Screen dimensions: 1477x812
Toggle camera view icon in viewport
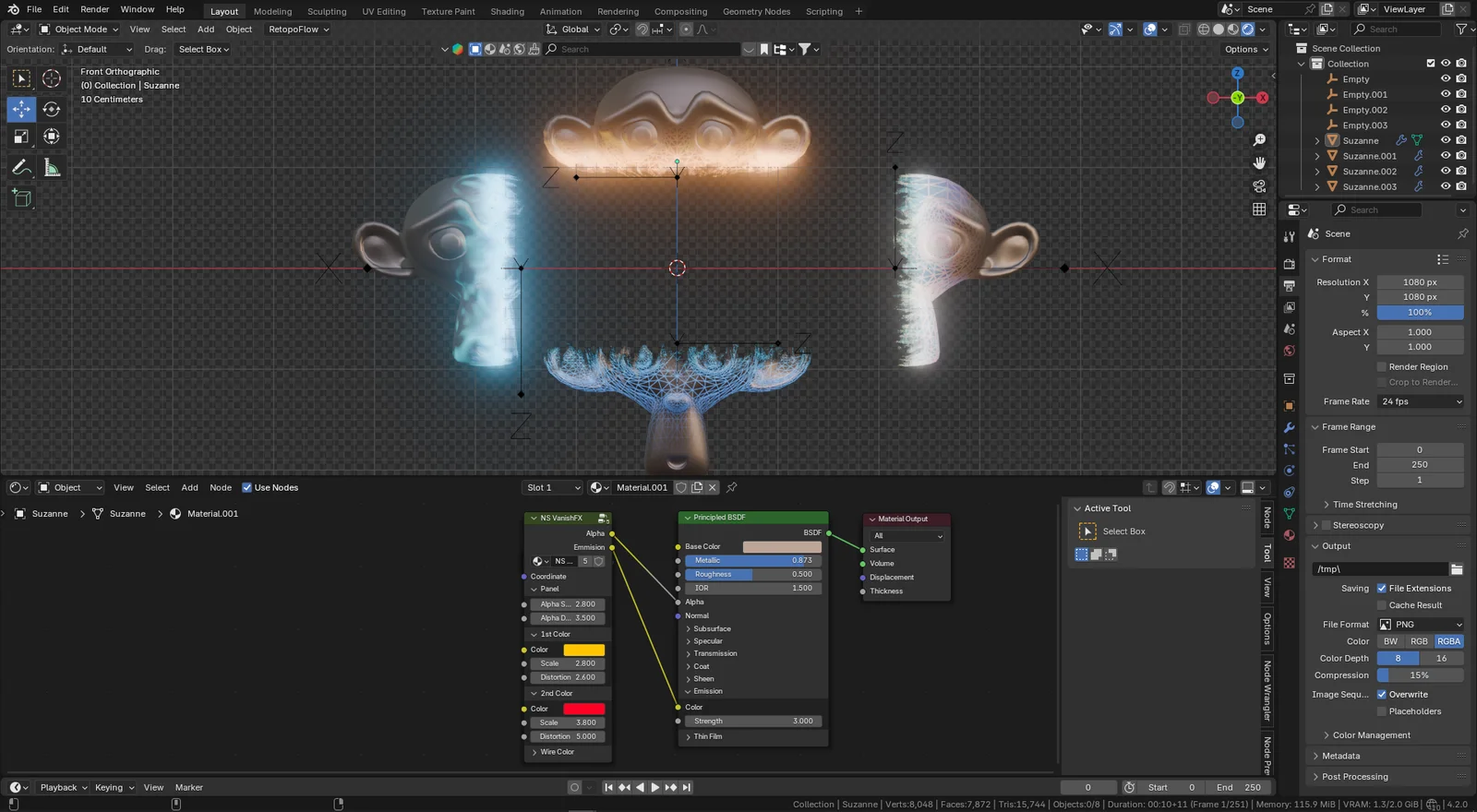[1259, 186]
